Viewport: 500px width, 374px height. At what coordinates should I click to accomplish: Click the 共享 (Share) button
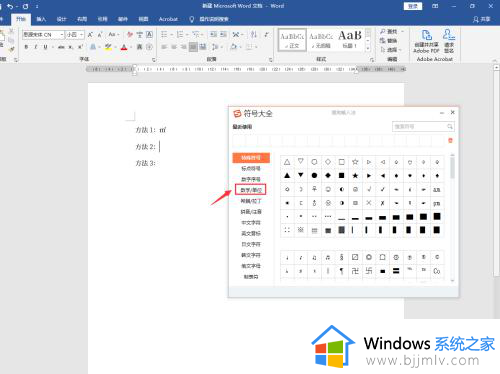[482, 19]
